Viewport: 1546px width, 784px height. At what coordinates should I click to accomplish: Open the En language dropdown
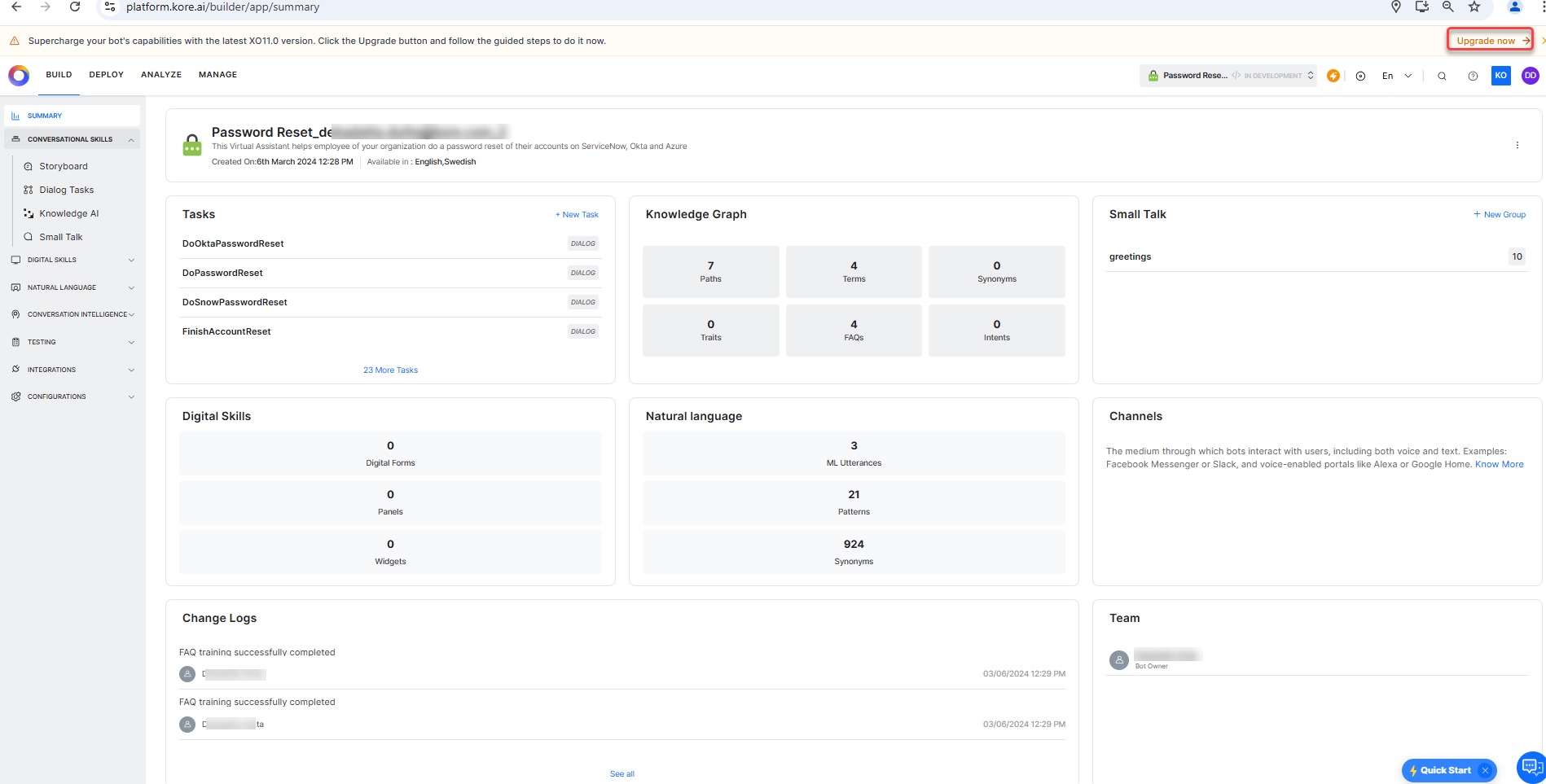(x=1396, y=76)
